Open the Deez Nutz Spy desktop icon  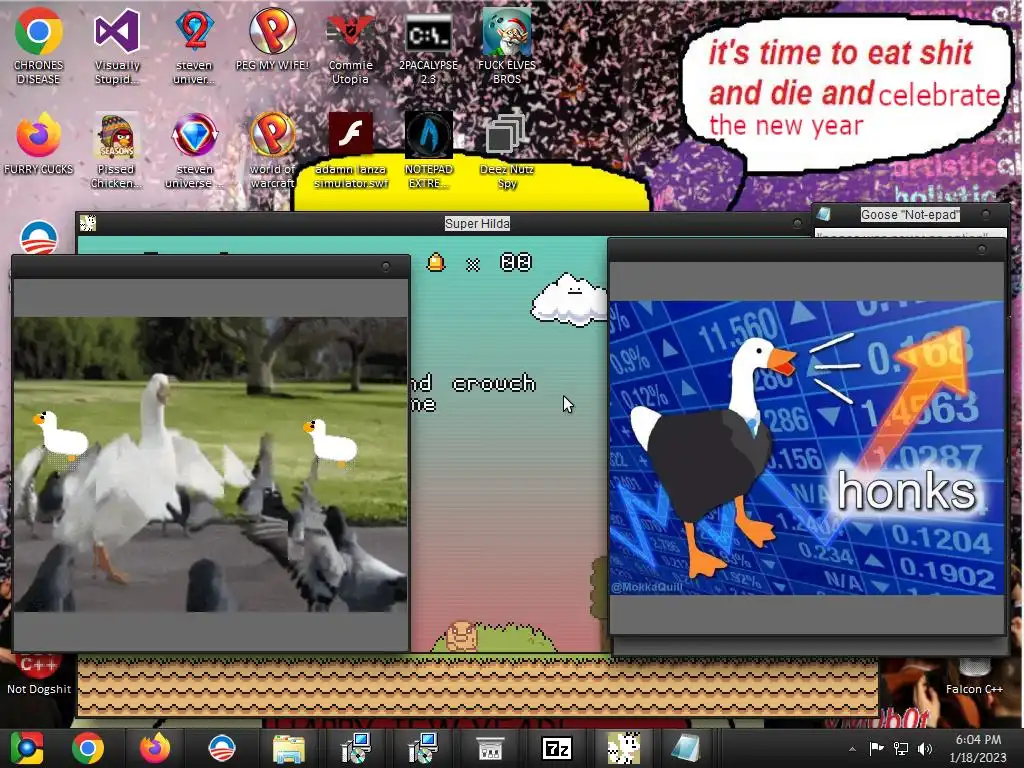coord(507,150)
